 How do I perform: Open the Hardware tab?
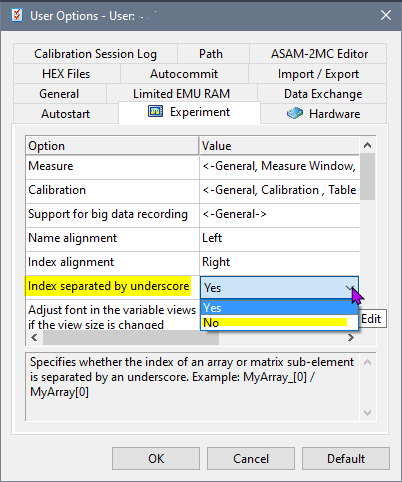click(323, 114)
